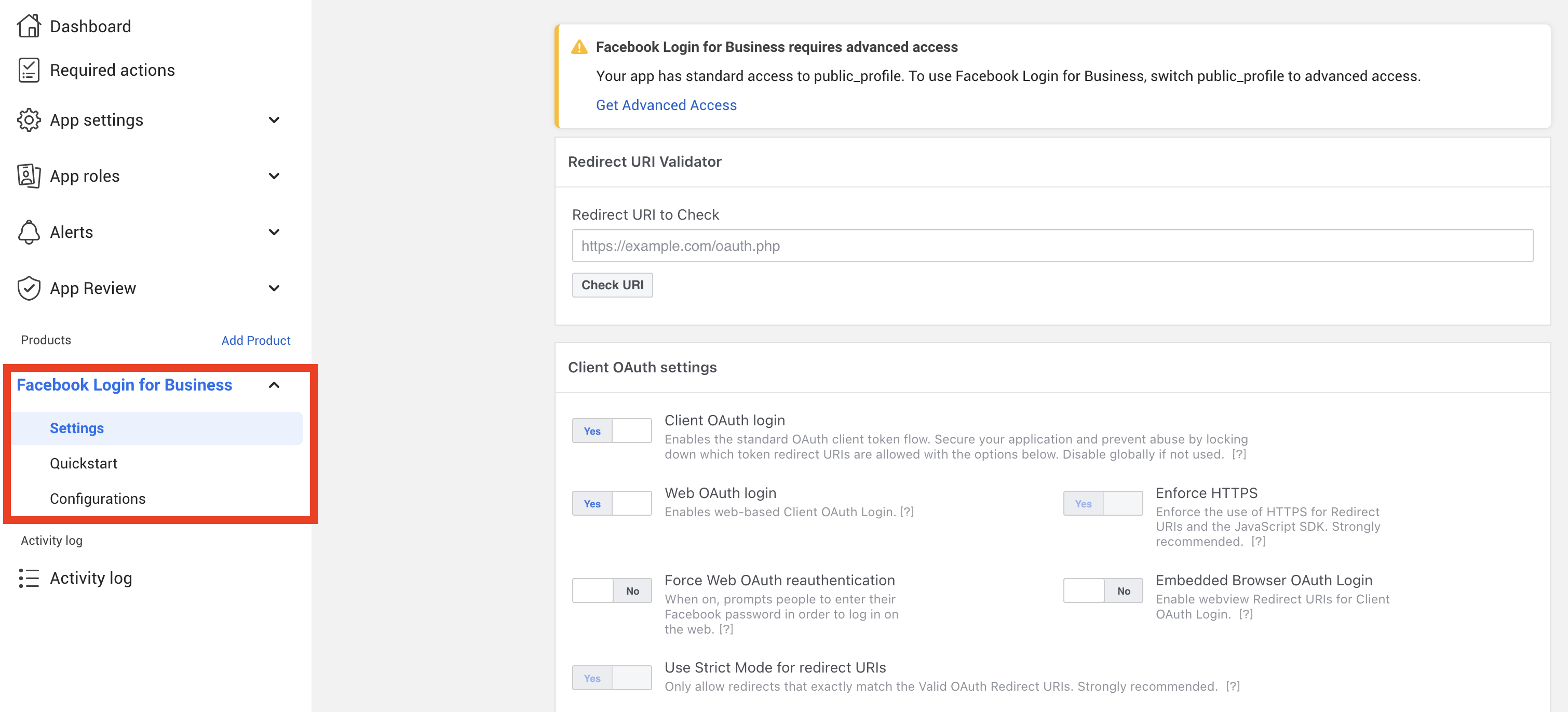Toggle the Web OAuth login switch
The image size is (1568, 712).
tap(612, 504)
